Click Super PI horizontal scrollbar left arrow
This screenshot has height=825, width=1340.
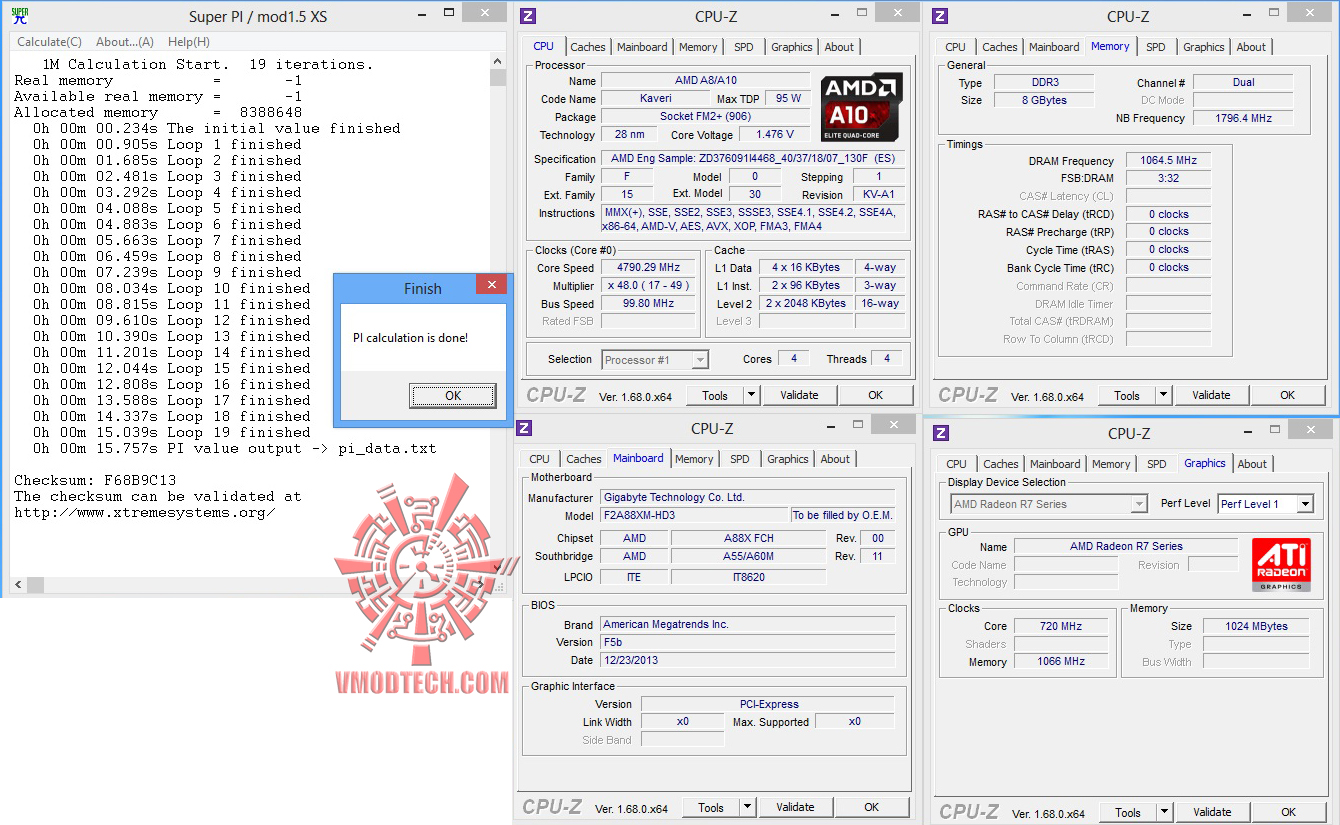(18, 583)
